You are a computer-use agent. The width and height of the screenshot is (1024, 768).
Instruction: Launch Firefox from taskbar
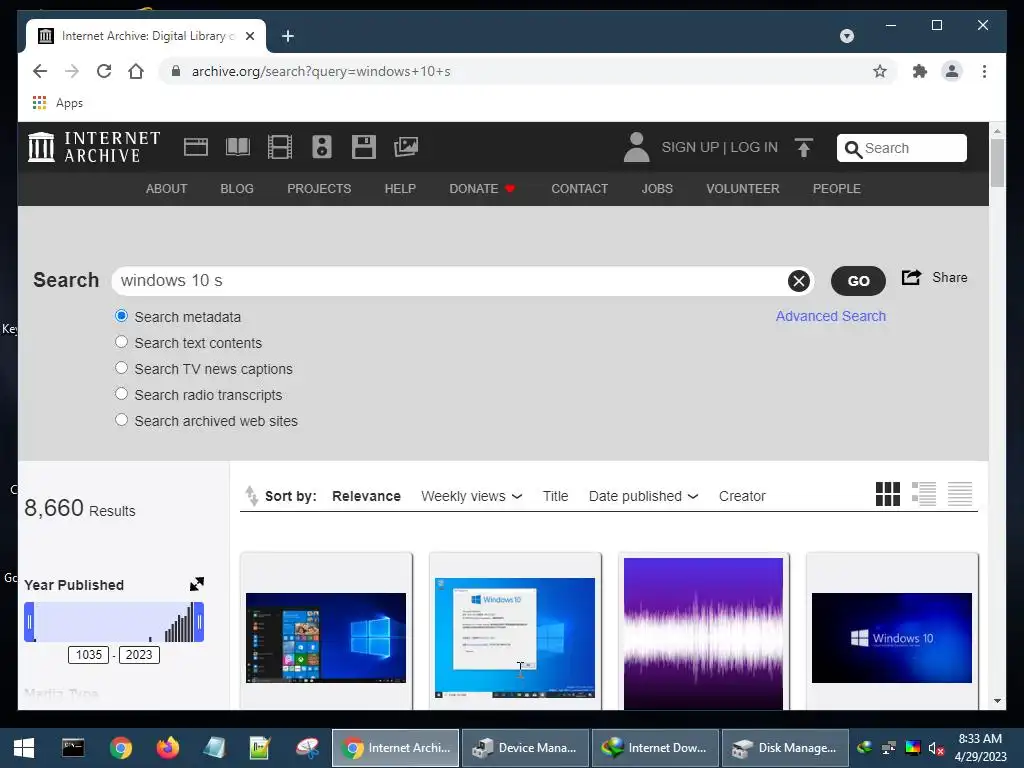[168, 748]
